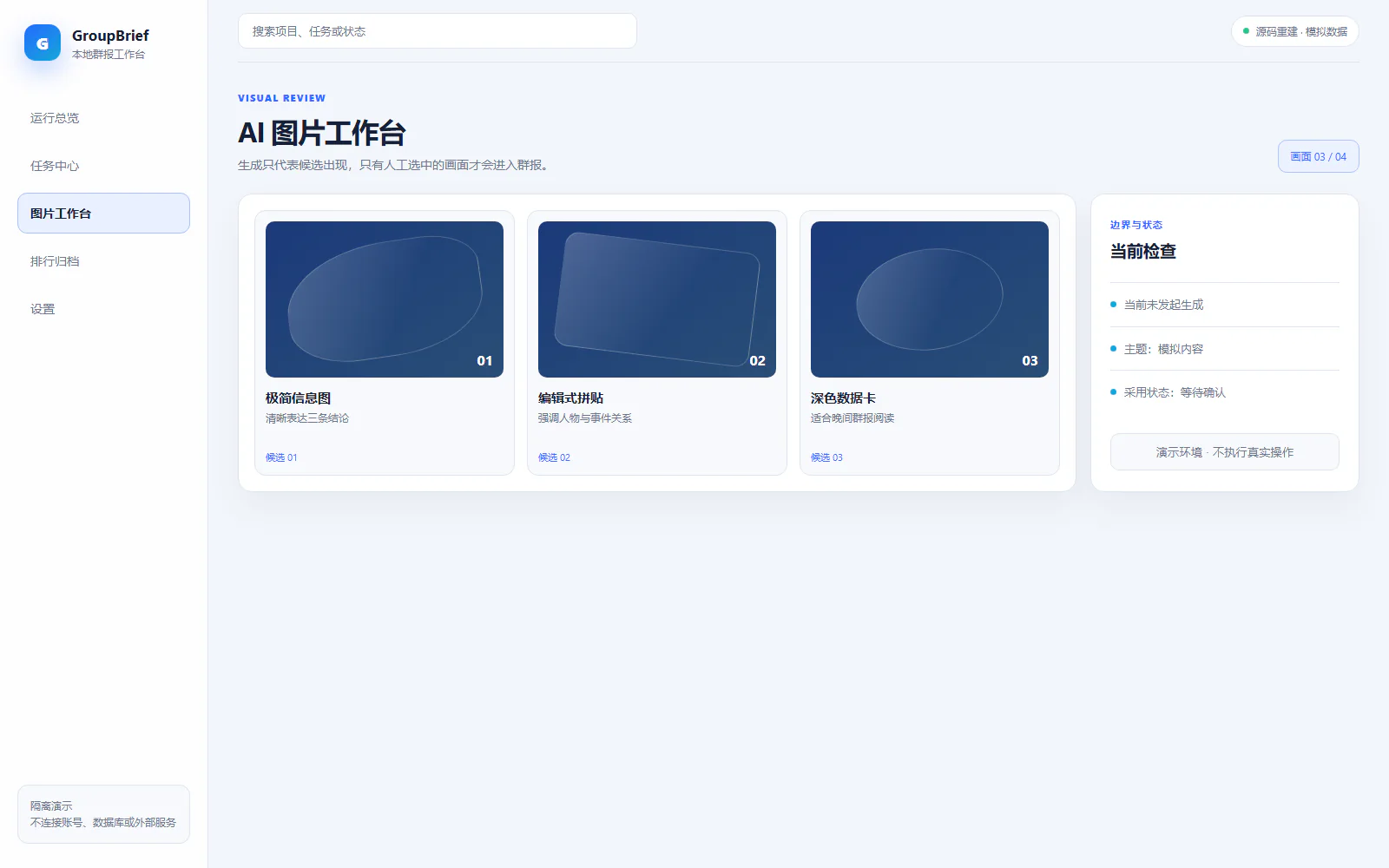Screen dimensions: 1389x868
Task: Click the 主题：模拟内容 status row
Action: [1225, 349]
